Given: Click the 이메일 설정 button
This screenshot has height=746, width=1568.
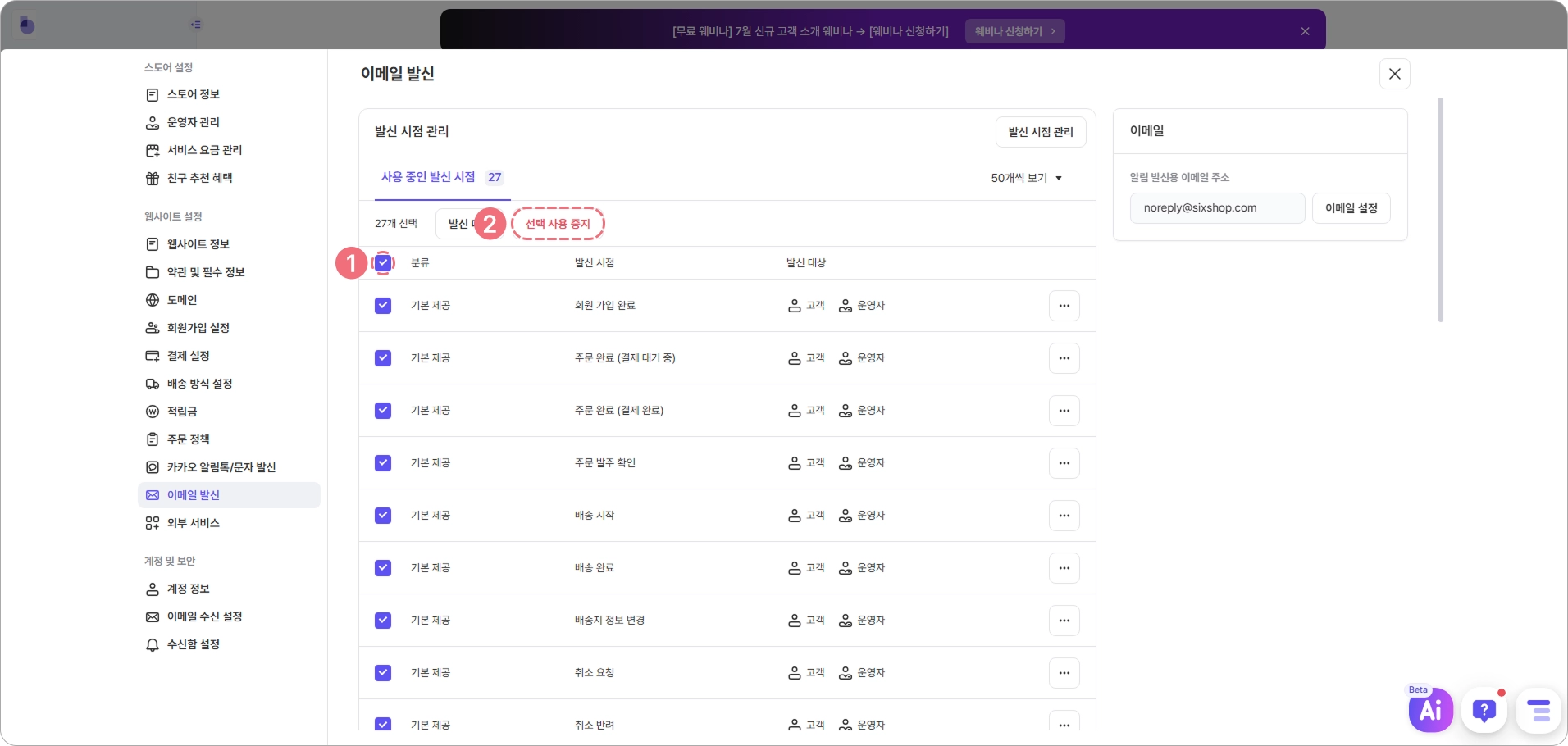Looking at the screenshot, I should [1351, 208].
